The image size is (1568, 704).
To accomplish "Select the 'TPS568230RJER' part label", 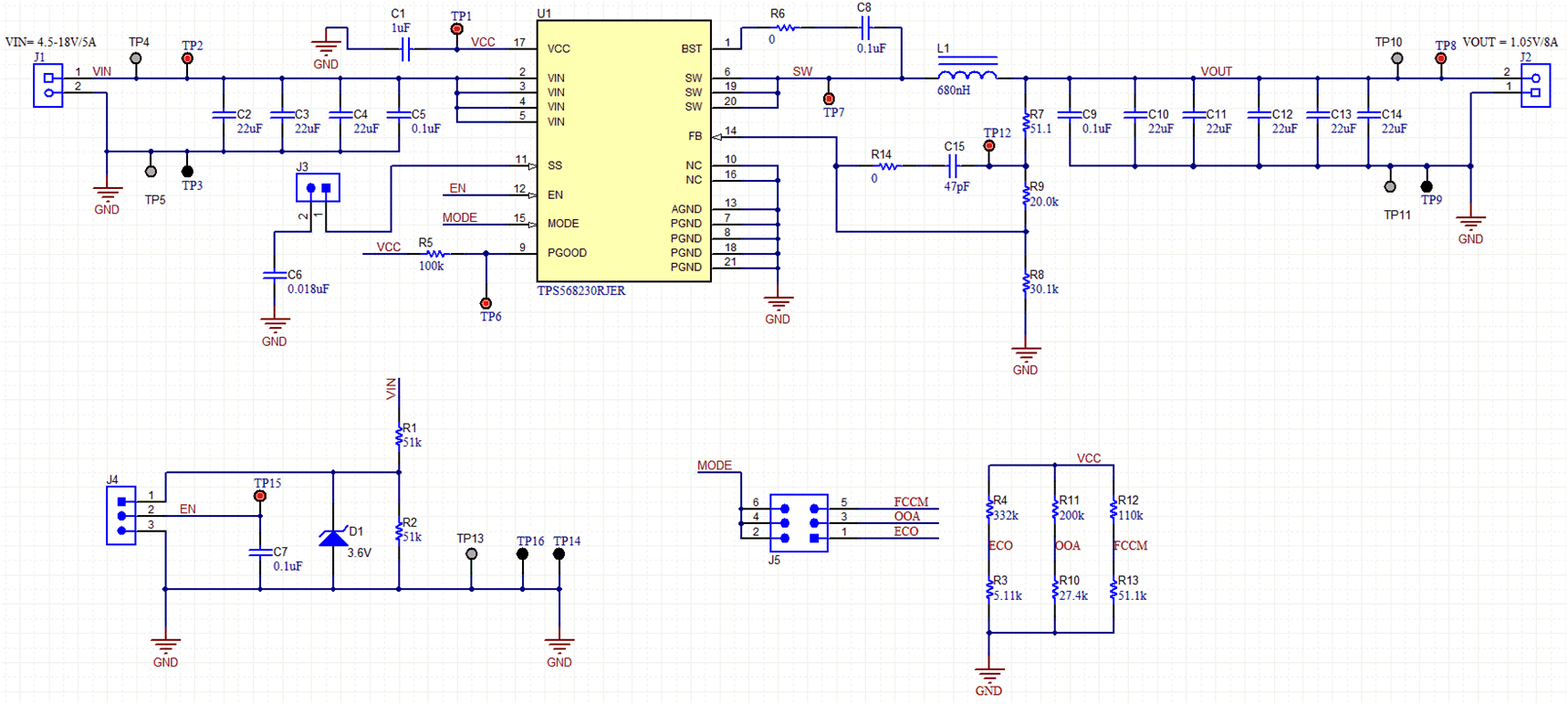I will 581,290.
